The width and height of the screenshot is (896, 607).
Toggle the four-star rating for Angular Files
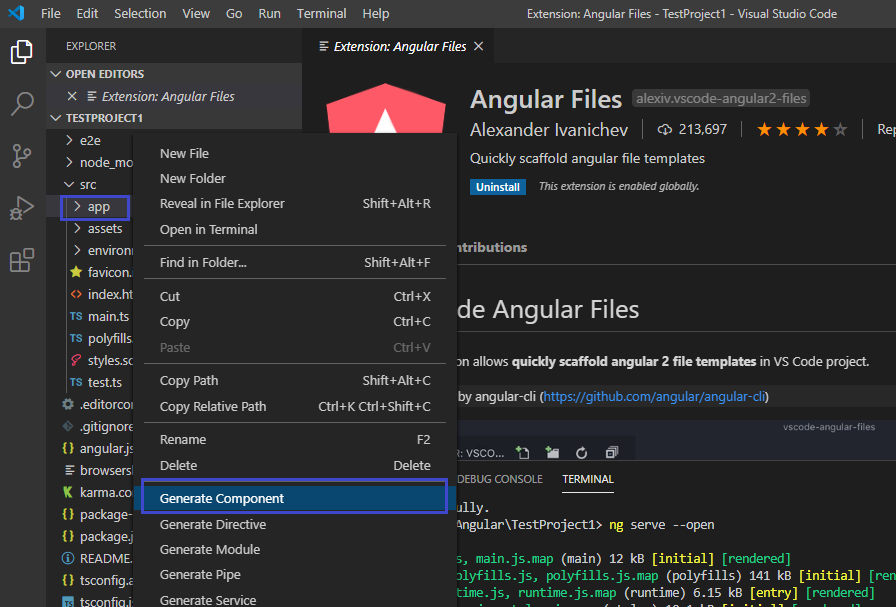[821, 129]
